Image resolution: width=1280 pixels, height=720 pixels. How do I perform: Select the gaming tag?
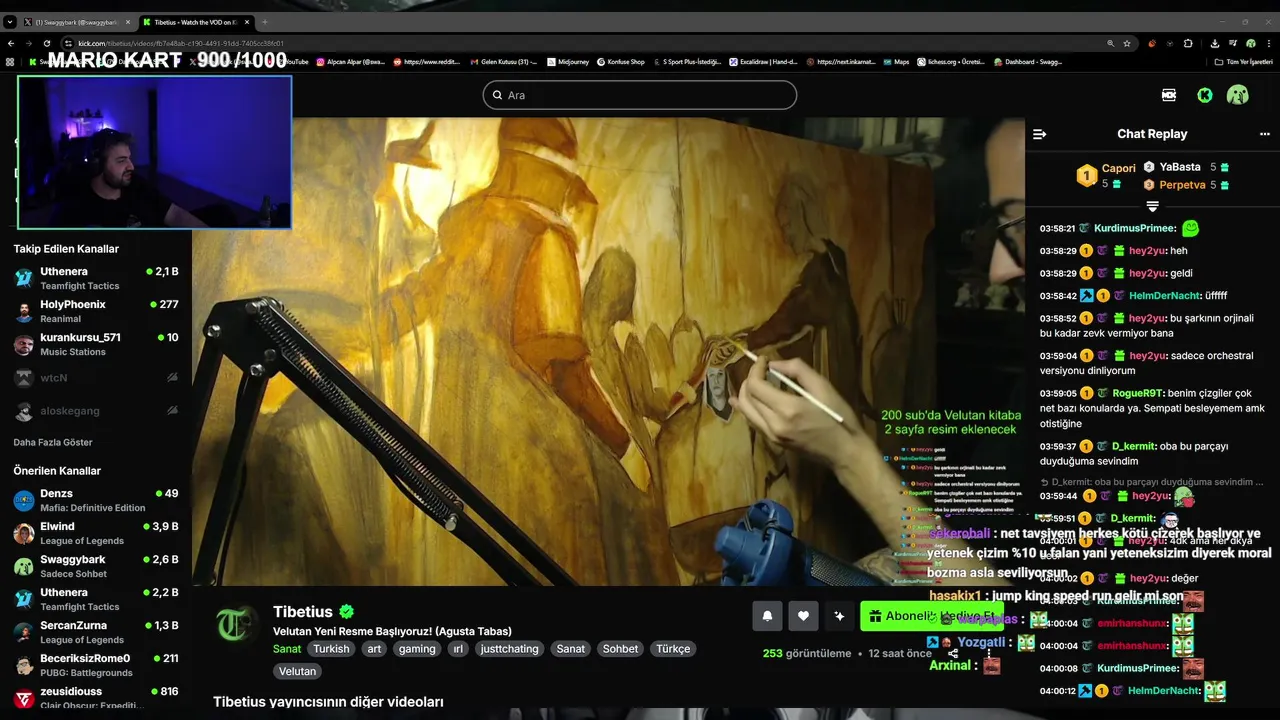click(x=417, y=649)
